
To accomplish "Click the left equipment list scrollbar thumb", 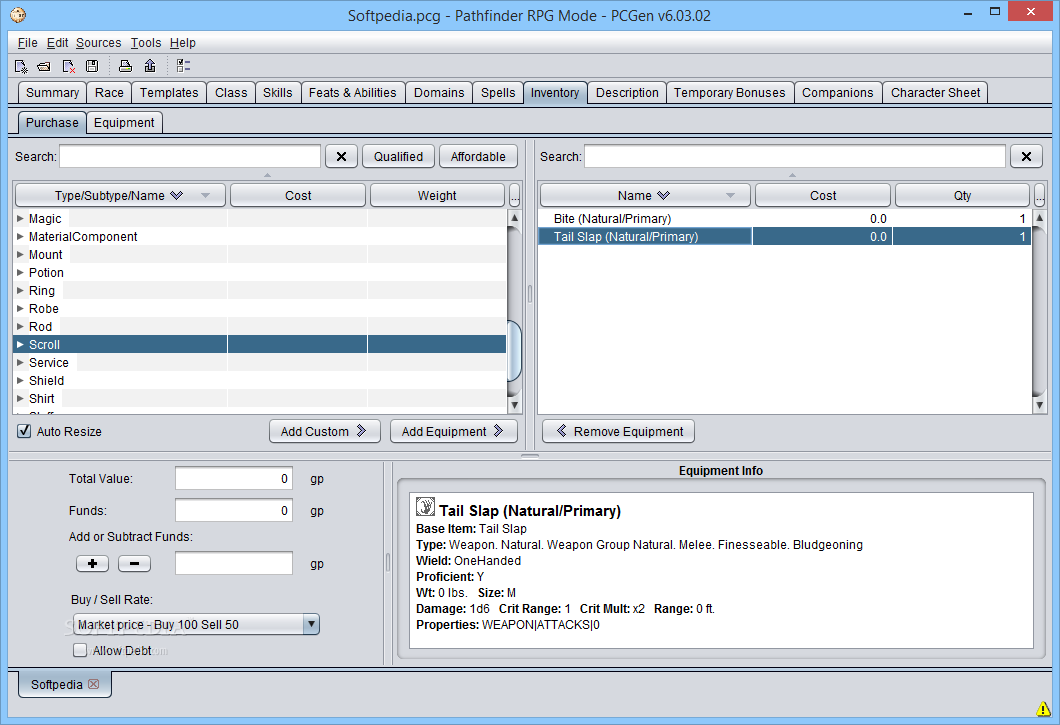I will point(514,352).
